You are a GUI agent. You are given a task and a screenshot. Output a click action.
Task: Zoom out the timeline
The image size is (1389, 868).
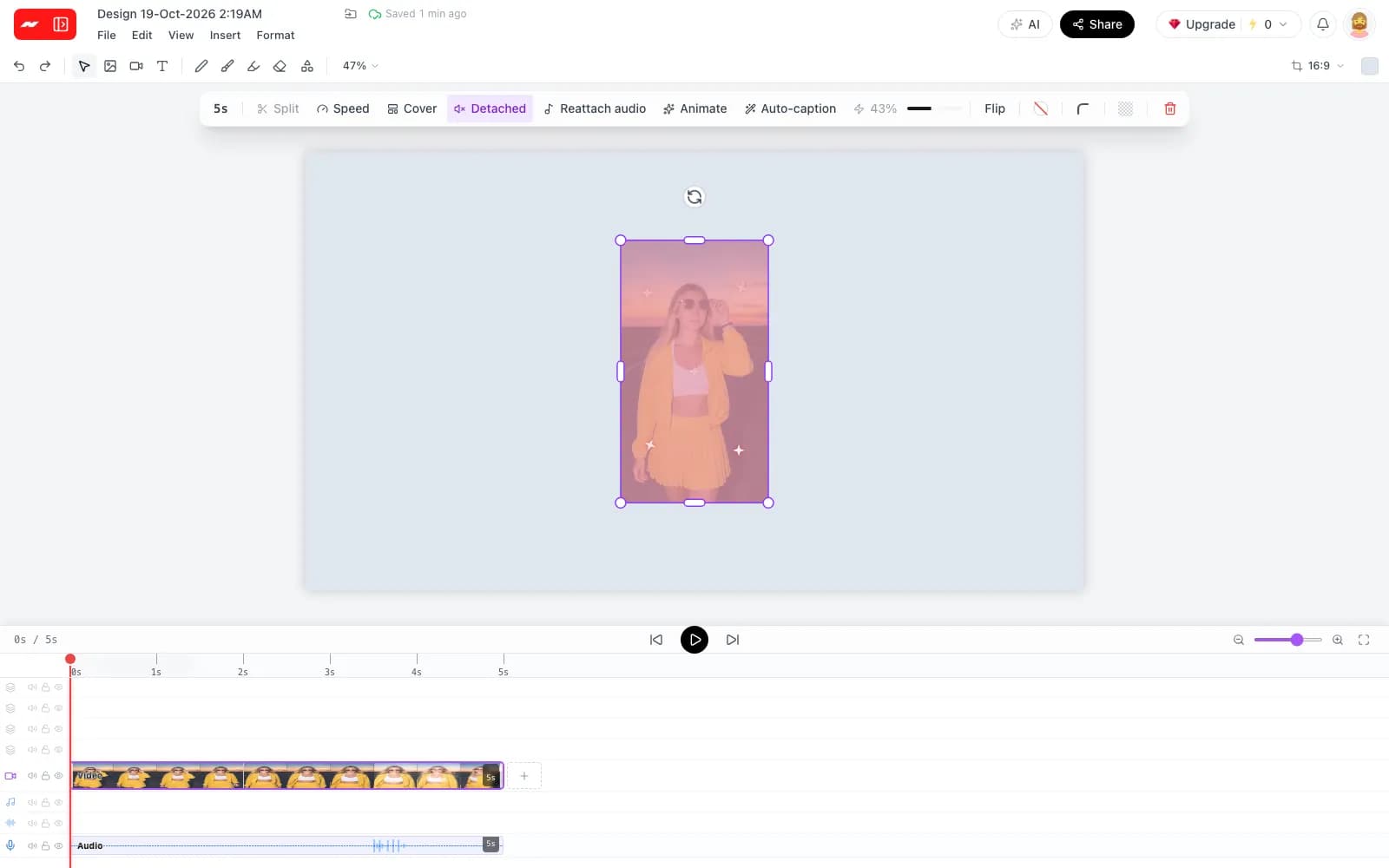(1239, 640)
